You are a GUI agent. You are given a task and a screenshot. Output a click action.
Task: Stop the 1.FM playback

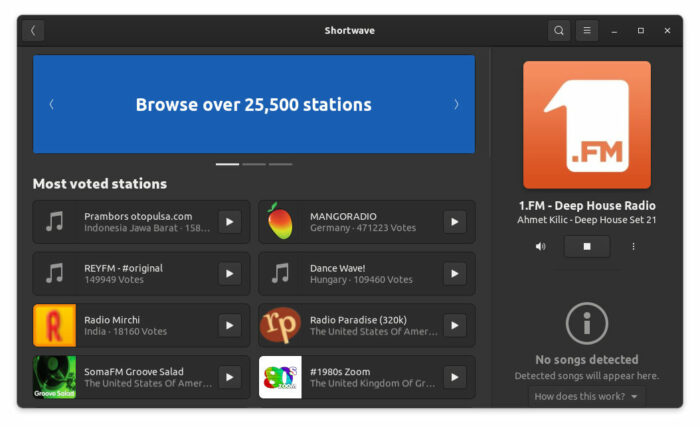pyautogui.click(x=587, y=247)
